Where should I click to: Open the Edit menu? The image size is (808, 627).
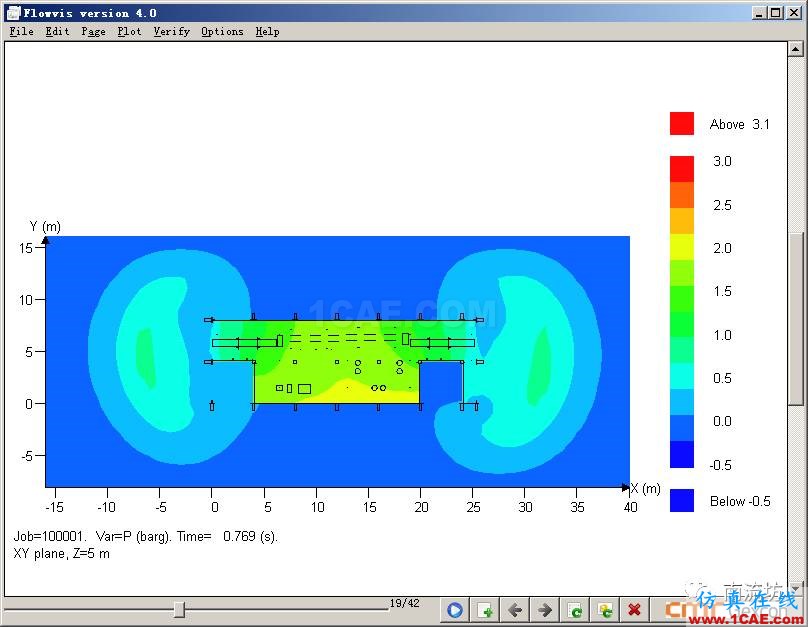click(x=57, y=31)
